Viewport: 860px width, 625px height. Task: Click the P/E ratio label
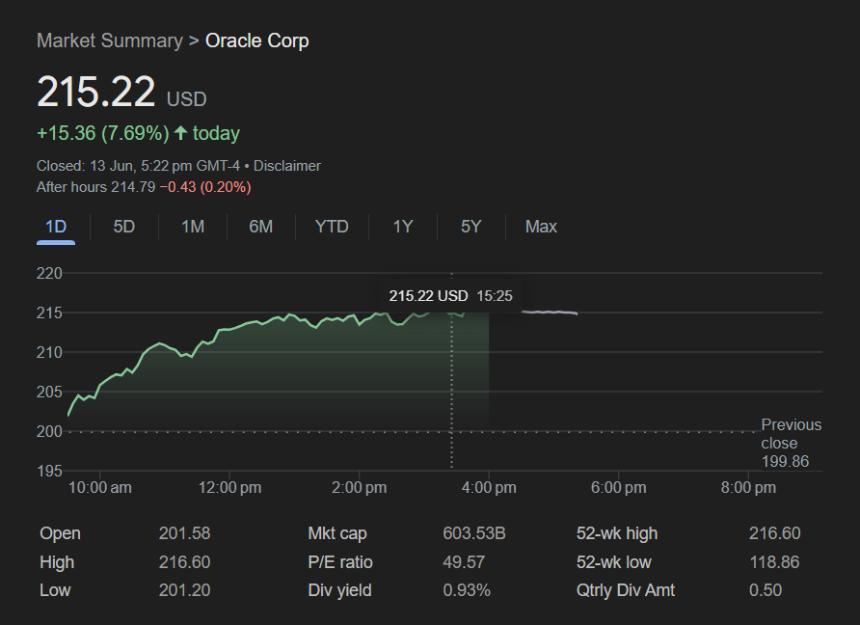tap(339, 562)
